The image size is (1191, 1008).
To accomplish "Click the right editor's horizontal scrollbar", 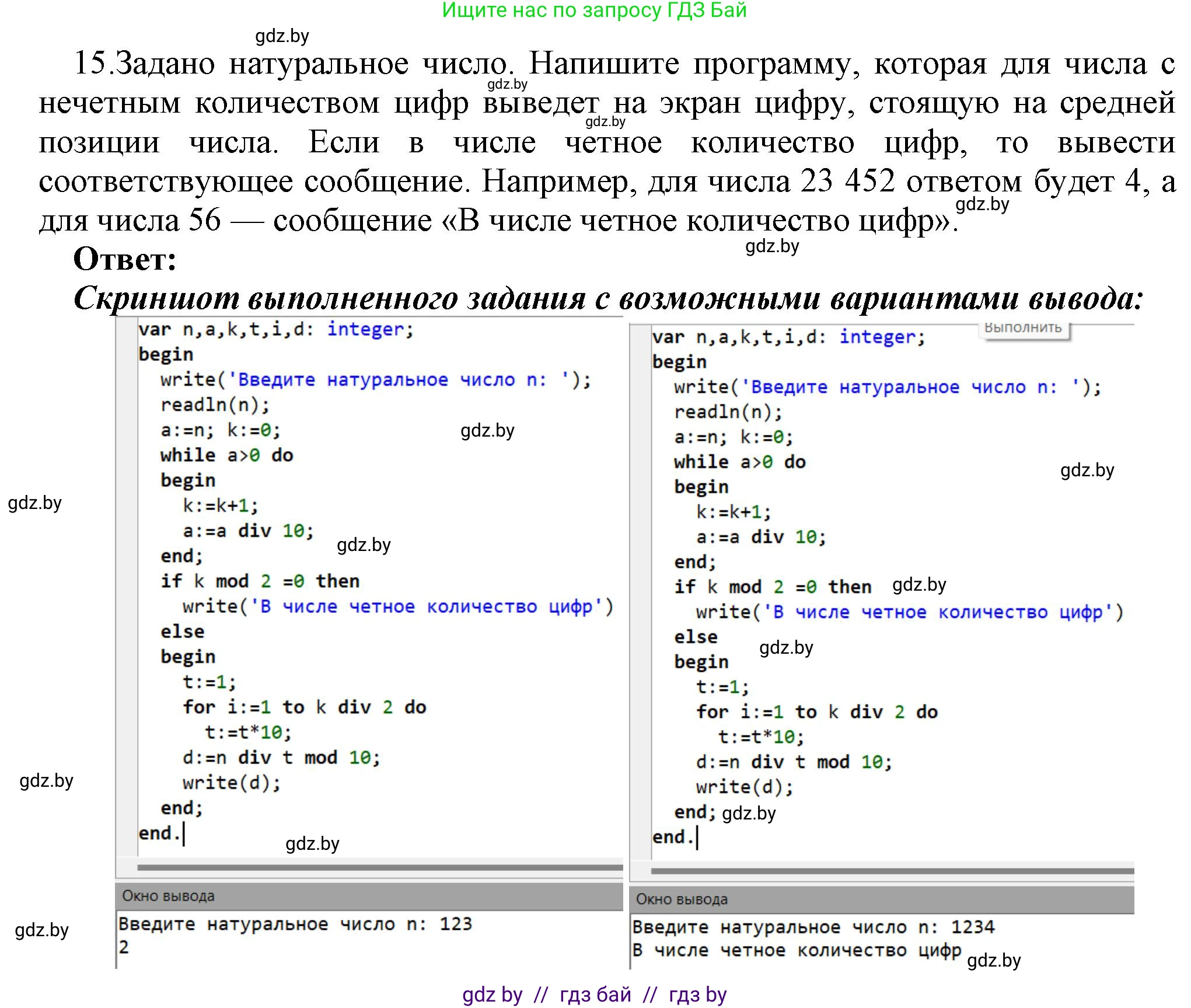I will pos(892,871).
